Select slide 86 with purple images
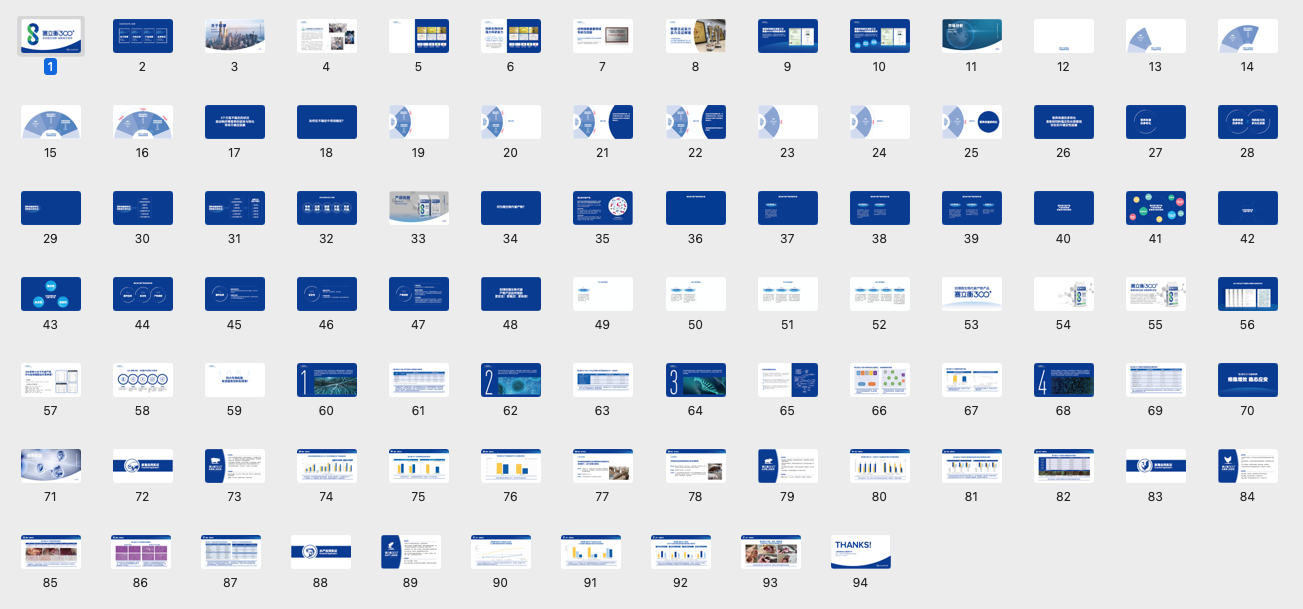The height and width of the screenshot is (609, 1303). [x=140, y=552]
